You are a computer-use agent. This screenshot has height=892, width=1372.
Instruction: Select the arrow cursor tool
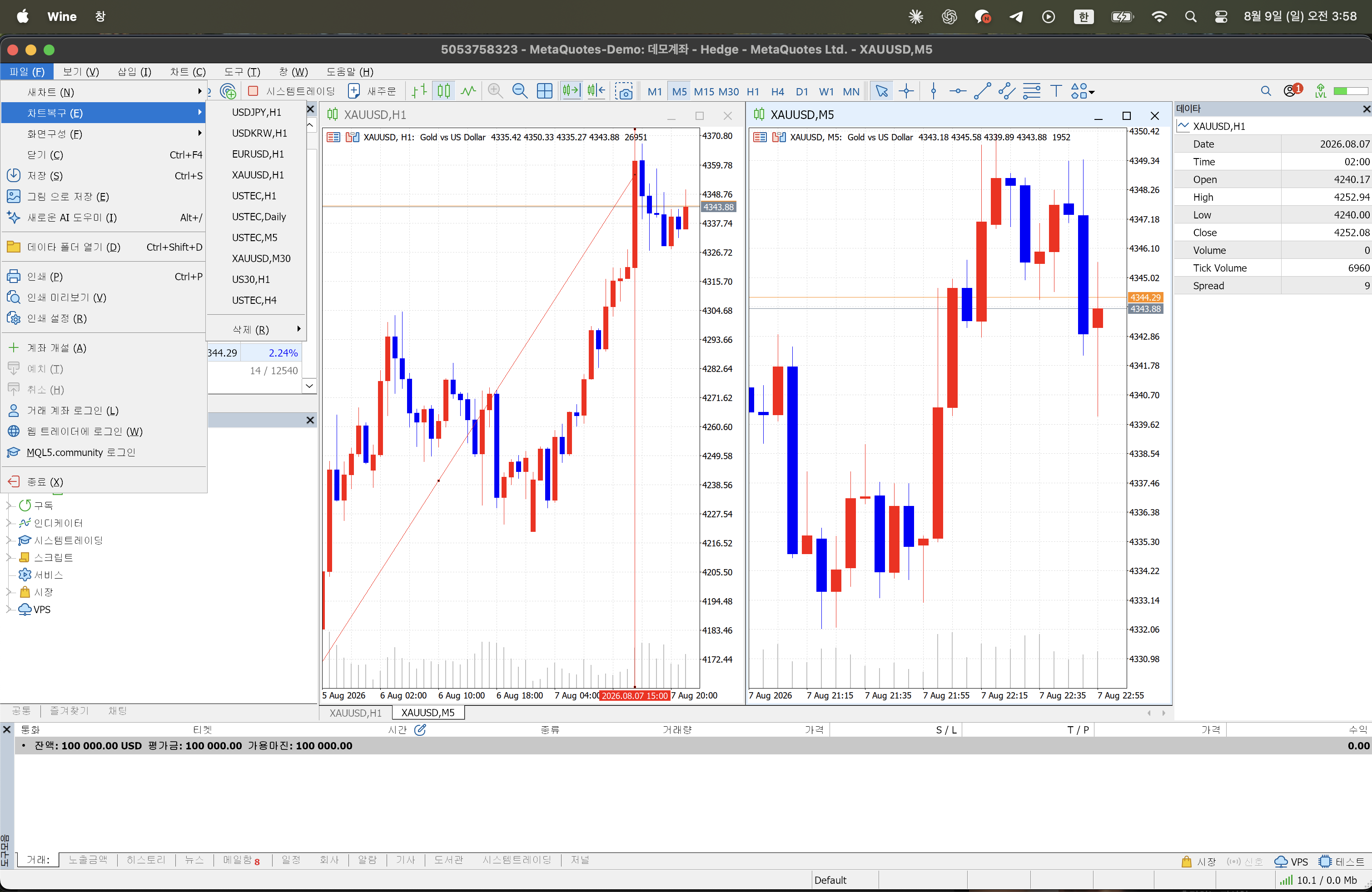click(x=881, y=91)
